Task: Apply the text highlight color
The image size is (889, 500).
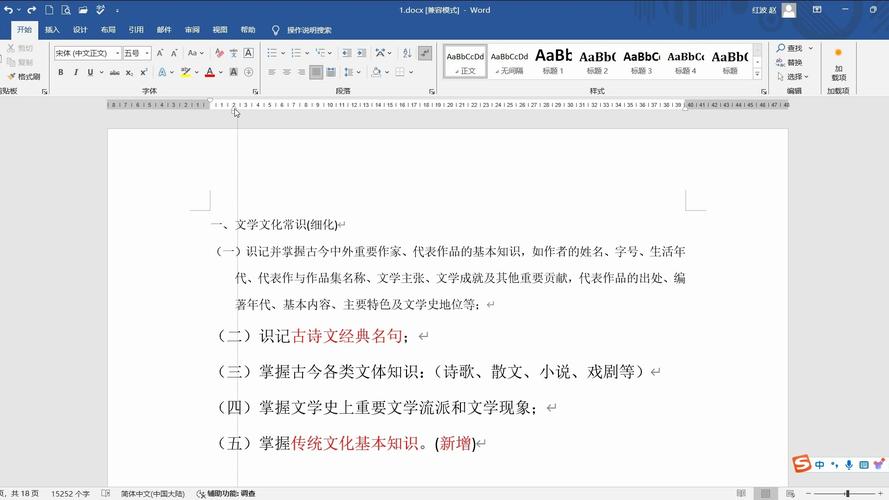Action: tap(185, 73)
